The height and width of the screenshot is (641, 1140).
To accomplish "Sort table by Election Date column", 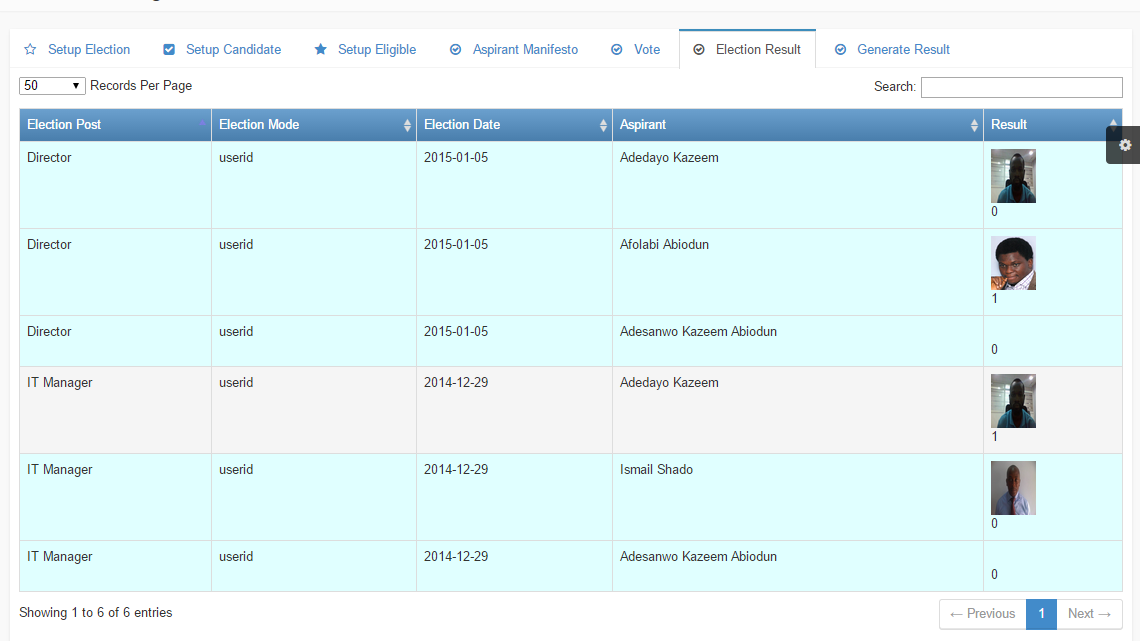I will pos(514,125).
